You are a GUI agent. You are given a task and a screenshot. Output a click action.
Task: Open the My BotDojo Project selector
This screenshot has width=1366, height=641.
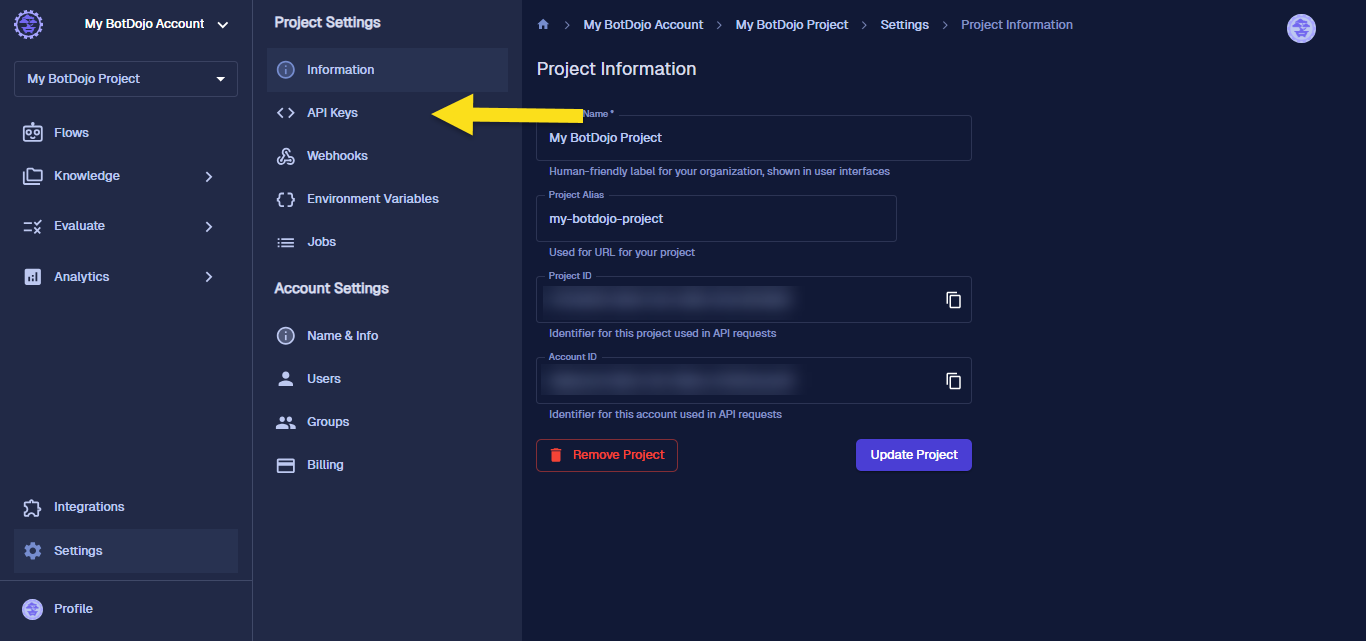pyautogui.click(x=126, y=79)
